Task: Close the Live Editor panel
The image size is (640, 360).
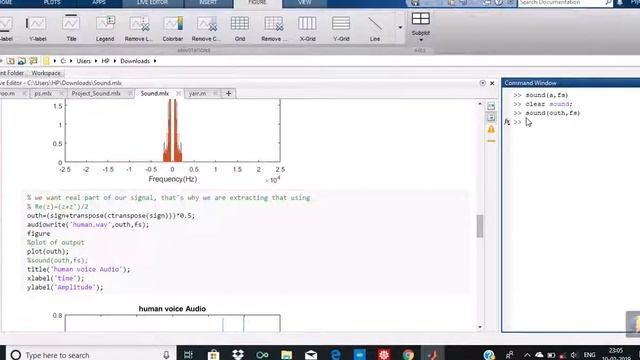Action: pos(492,83)
